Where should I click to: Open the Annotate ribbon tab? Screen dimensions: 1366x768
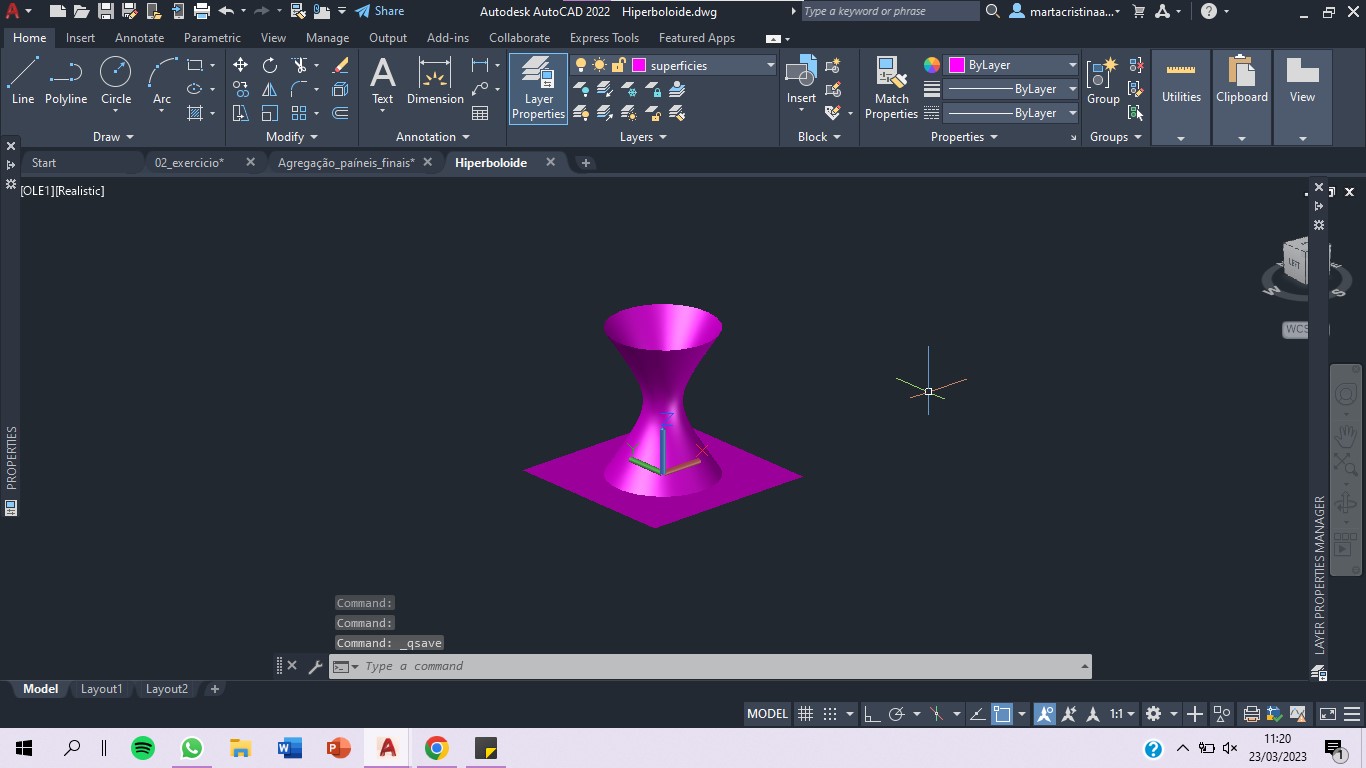[x=139, y=38]
